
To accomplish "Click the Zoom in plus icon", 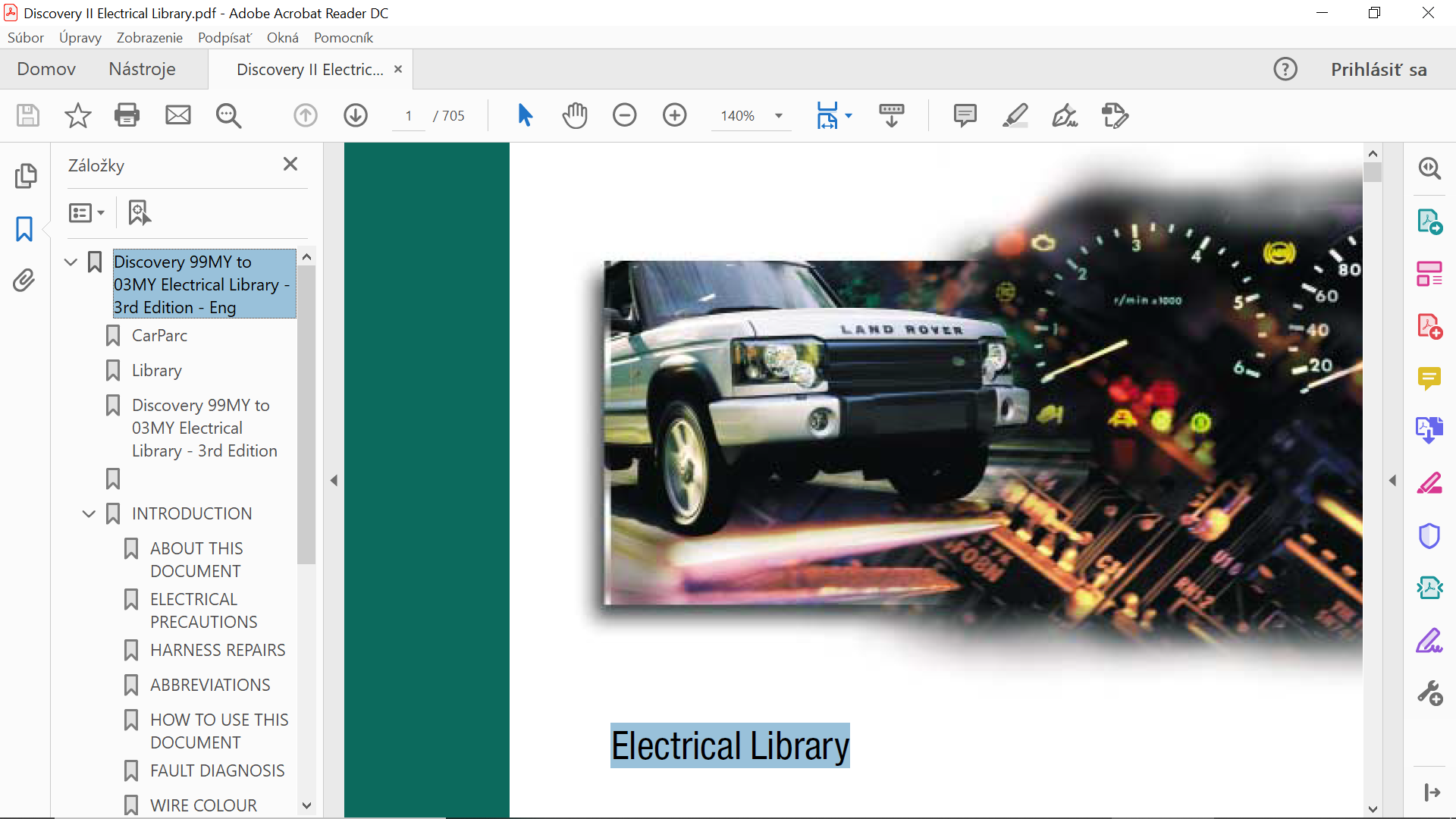I will (674, 115).
